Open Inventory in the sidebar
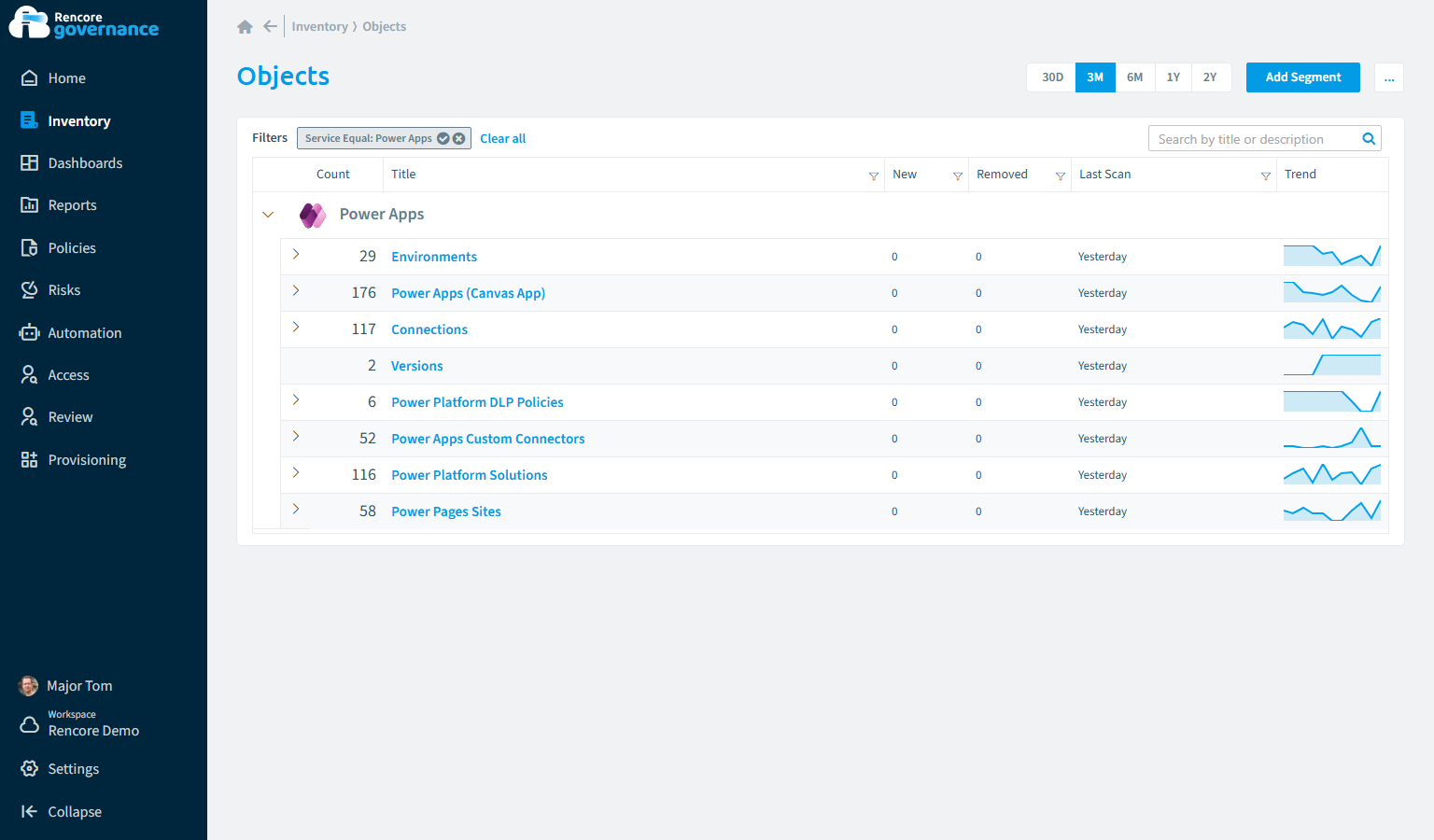The image size is (1434, 840). 78,121
